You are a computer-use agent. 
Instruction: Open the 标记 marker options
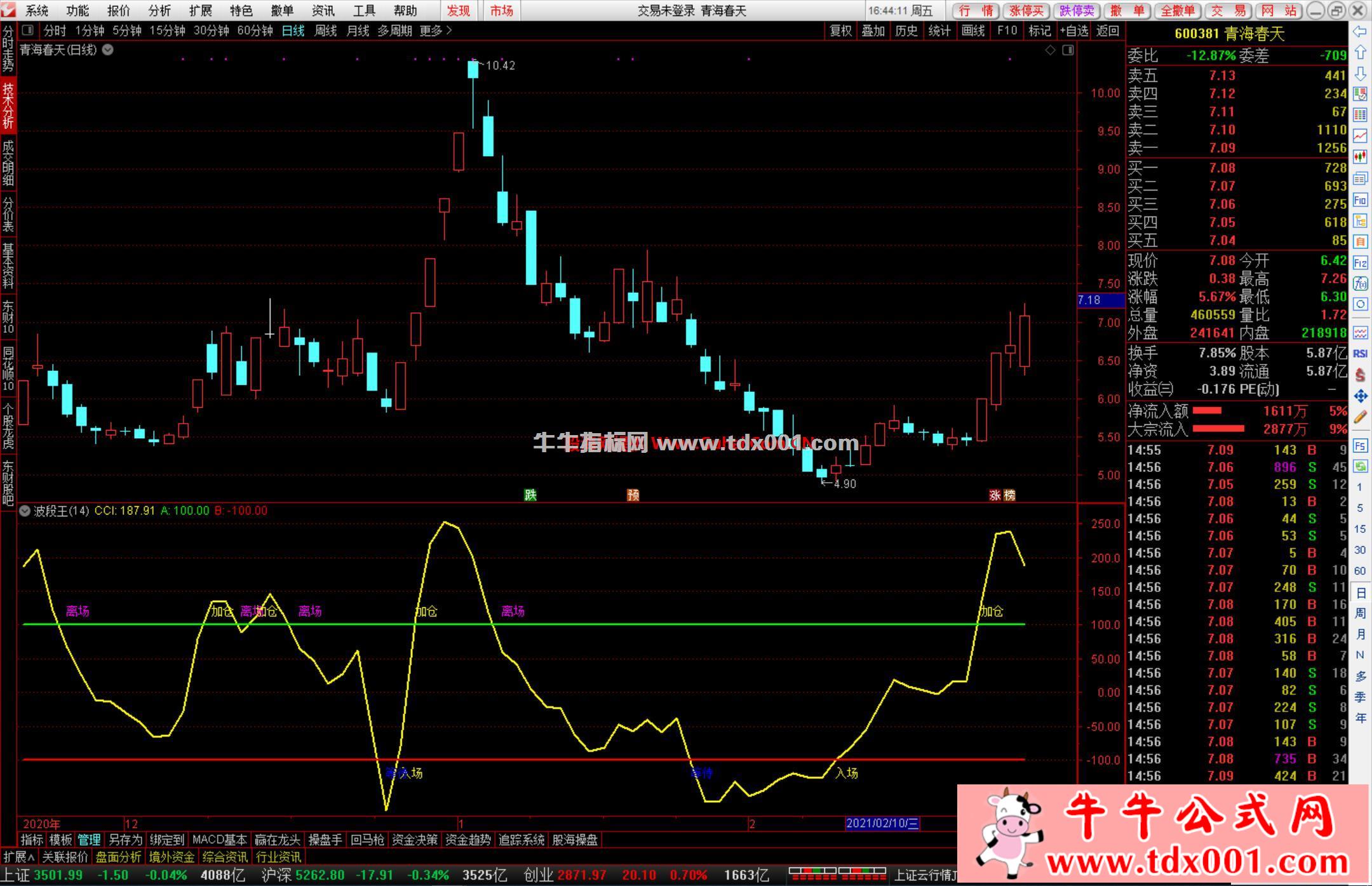point(1040,30)
